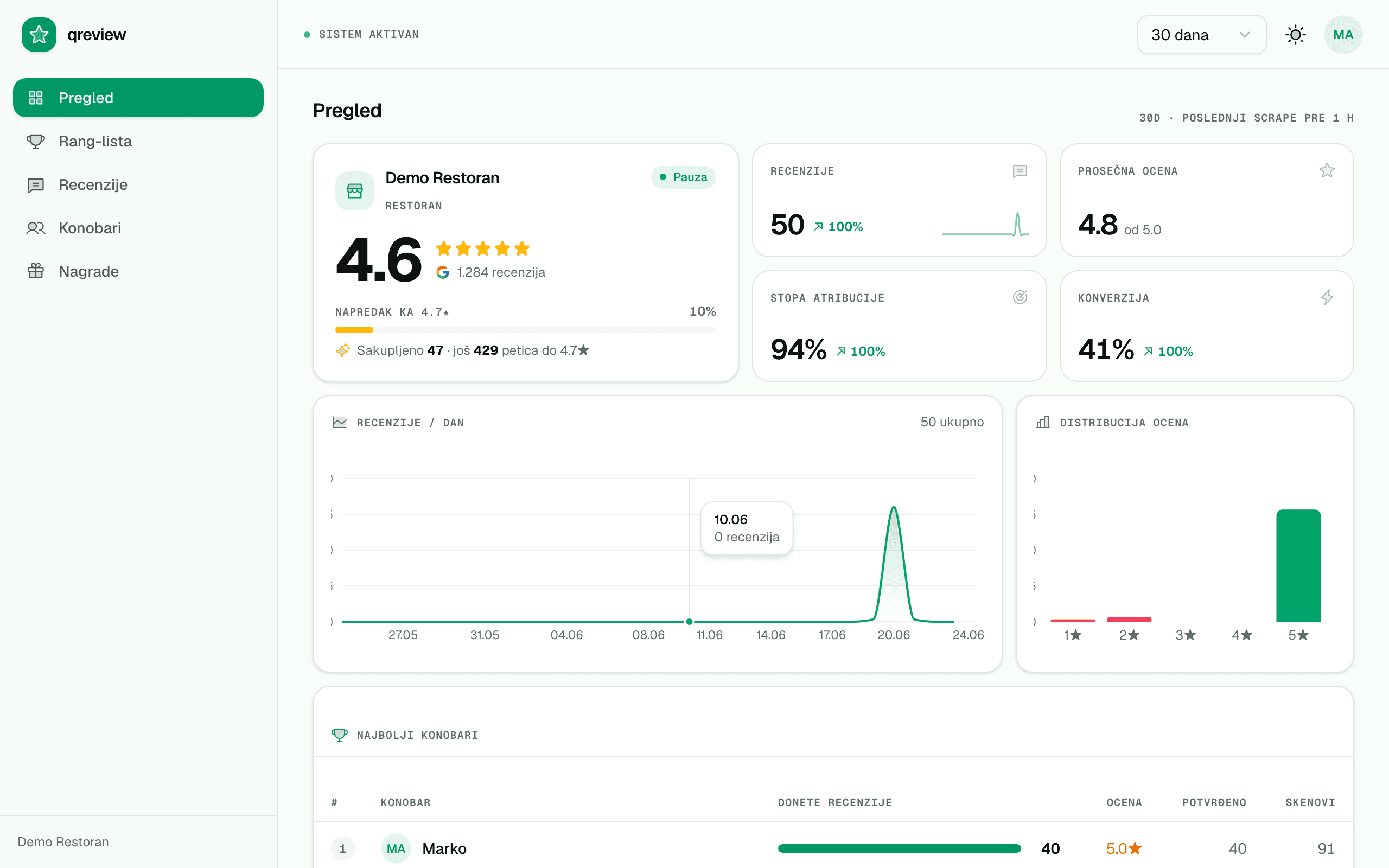1389x868 pixels.
Task: Click the 10.06 data point on the chart
Action: click(689, 621)
